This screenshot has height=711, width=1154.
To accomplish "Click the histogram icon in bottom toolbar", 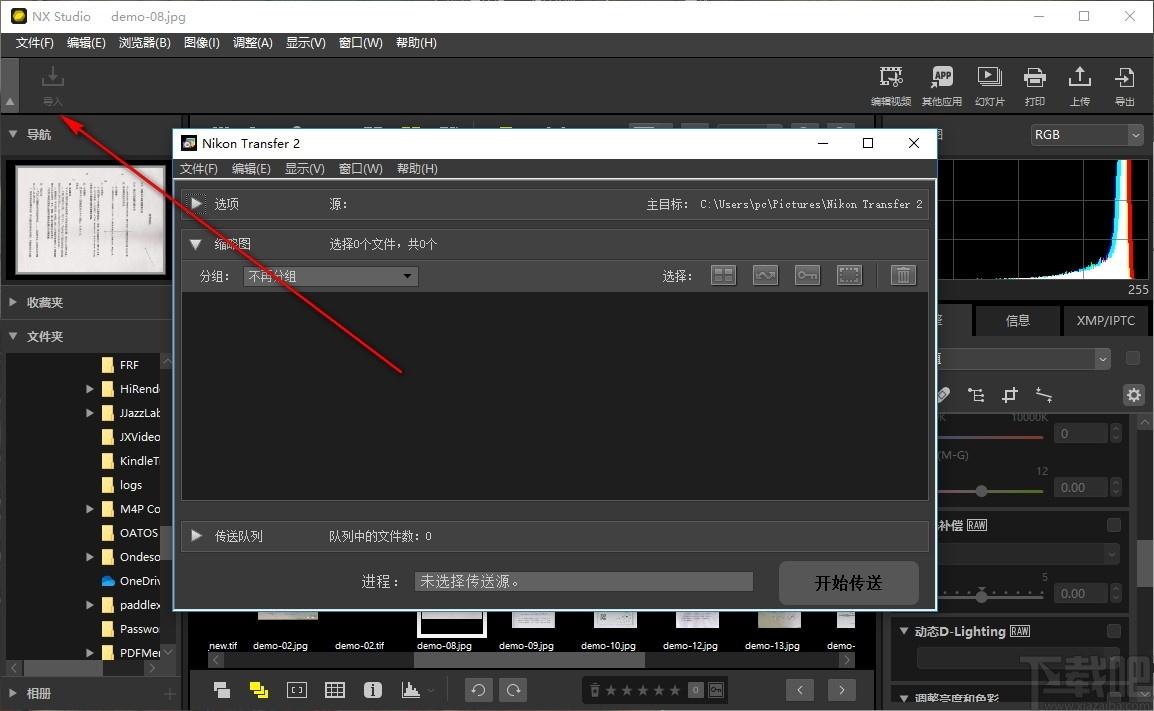I will 411,690.
